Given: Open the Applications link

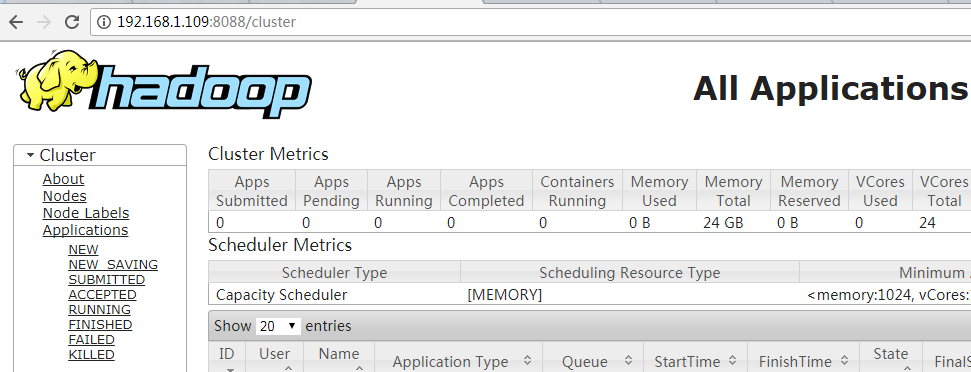Looking at the screenshot, I should pos(85,230).
